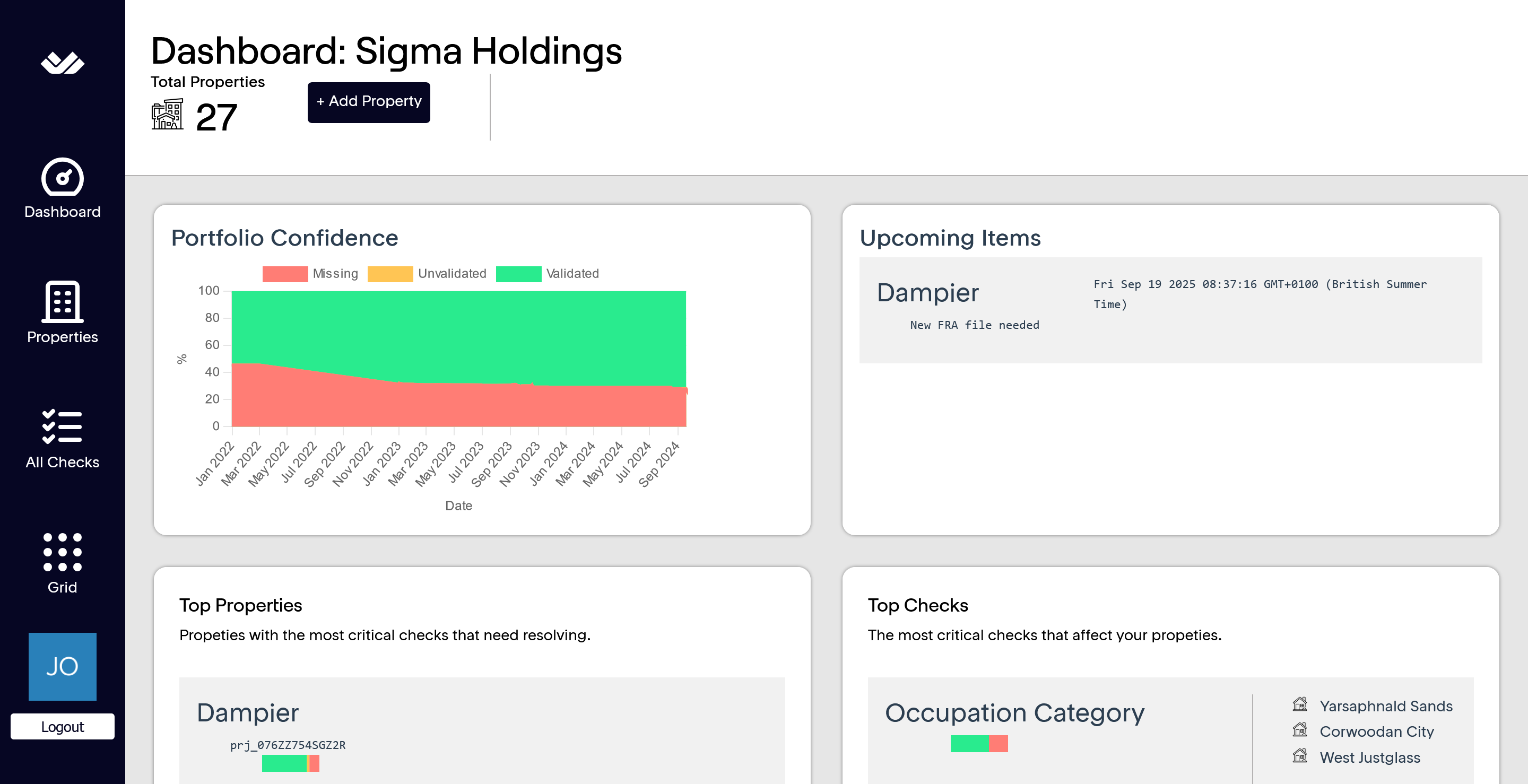Image resolution: width=1528 pixels, height=784 pixels.
Task: Click the Total Properties buildings icon
Action: pos(167,115)
